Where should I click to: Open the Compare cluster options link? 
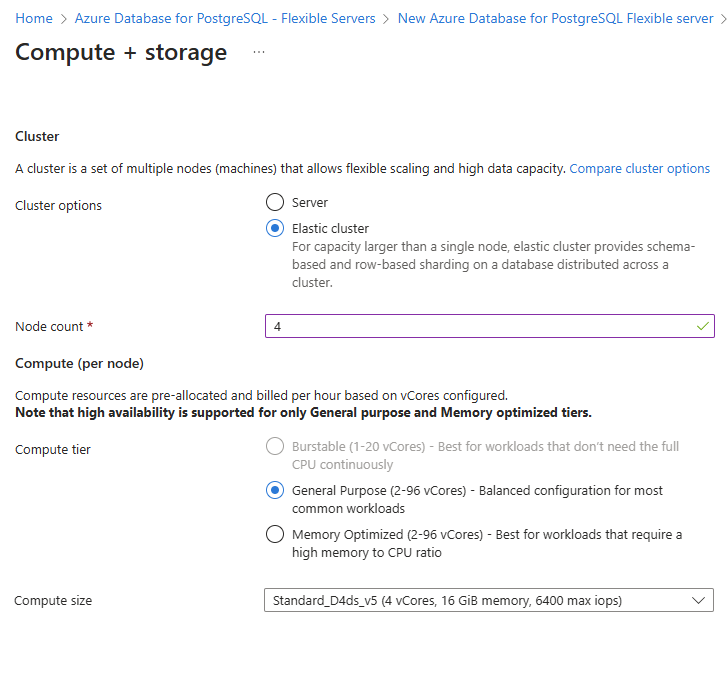[x=639, y=169]
